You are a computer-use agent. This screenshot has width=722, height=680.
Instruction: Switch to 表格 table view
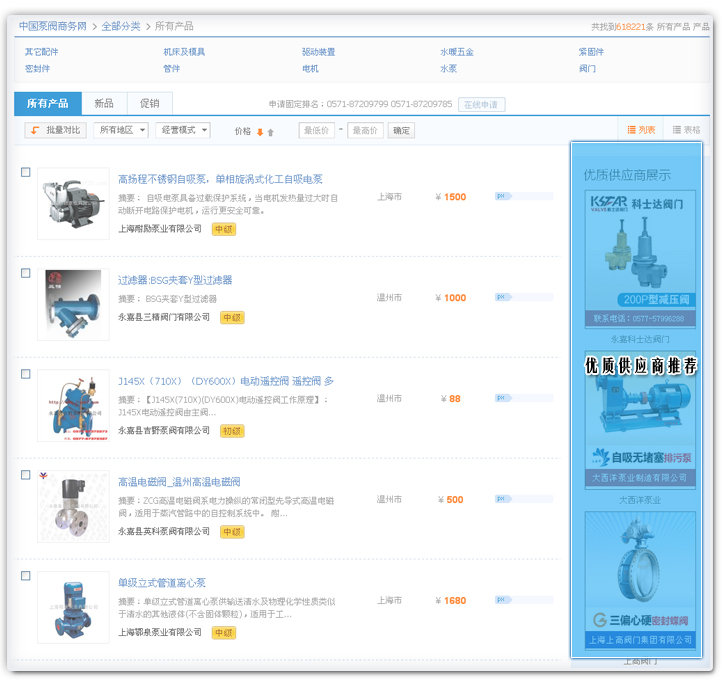[686, 130]
